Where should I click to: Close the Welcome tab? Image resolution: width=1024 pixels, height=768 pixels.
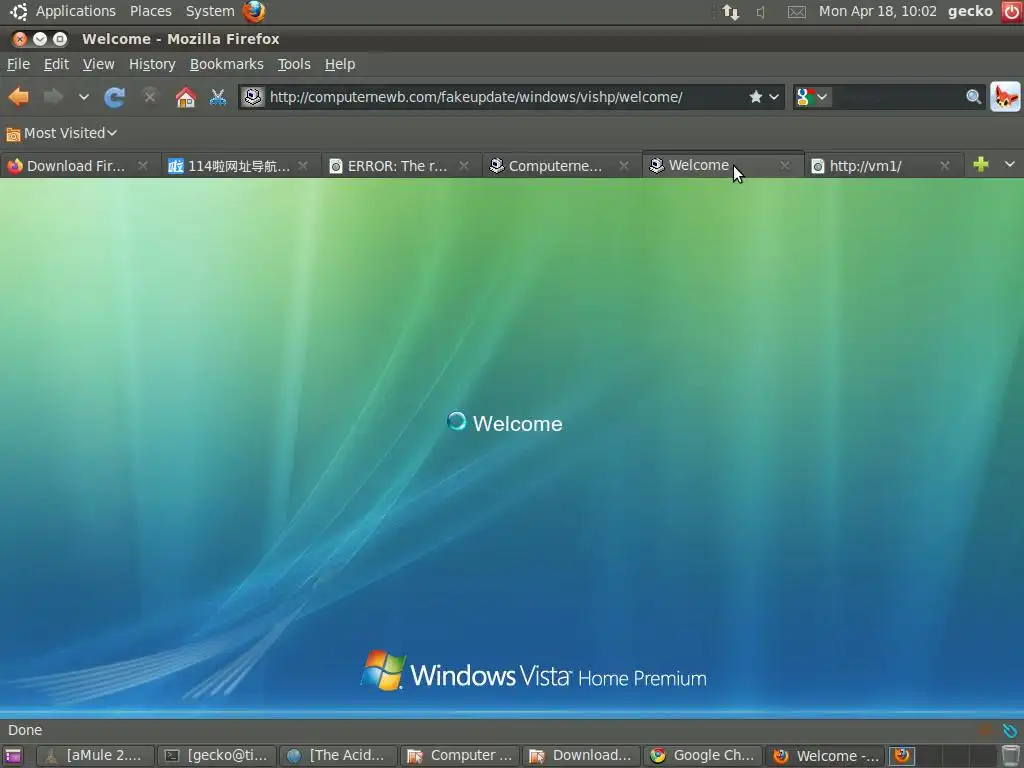(785, 166)
